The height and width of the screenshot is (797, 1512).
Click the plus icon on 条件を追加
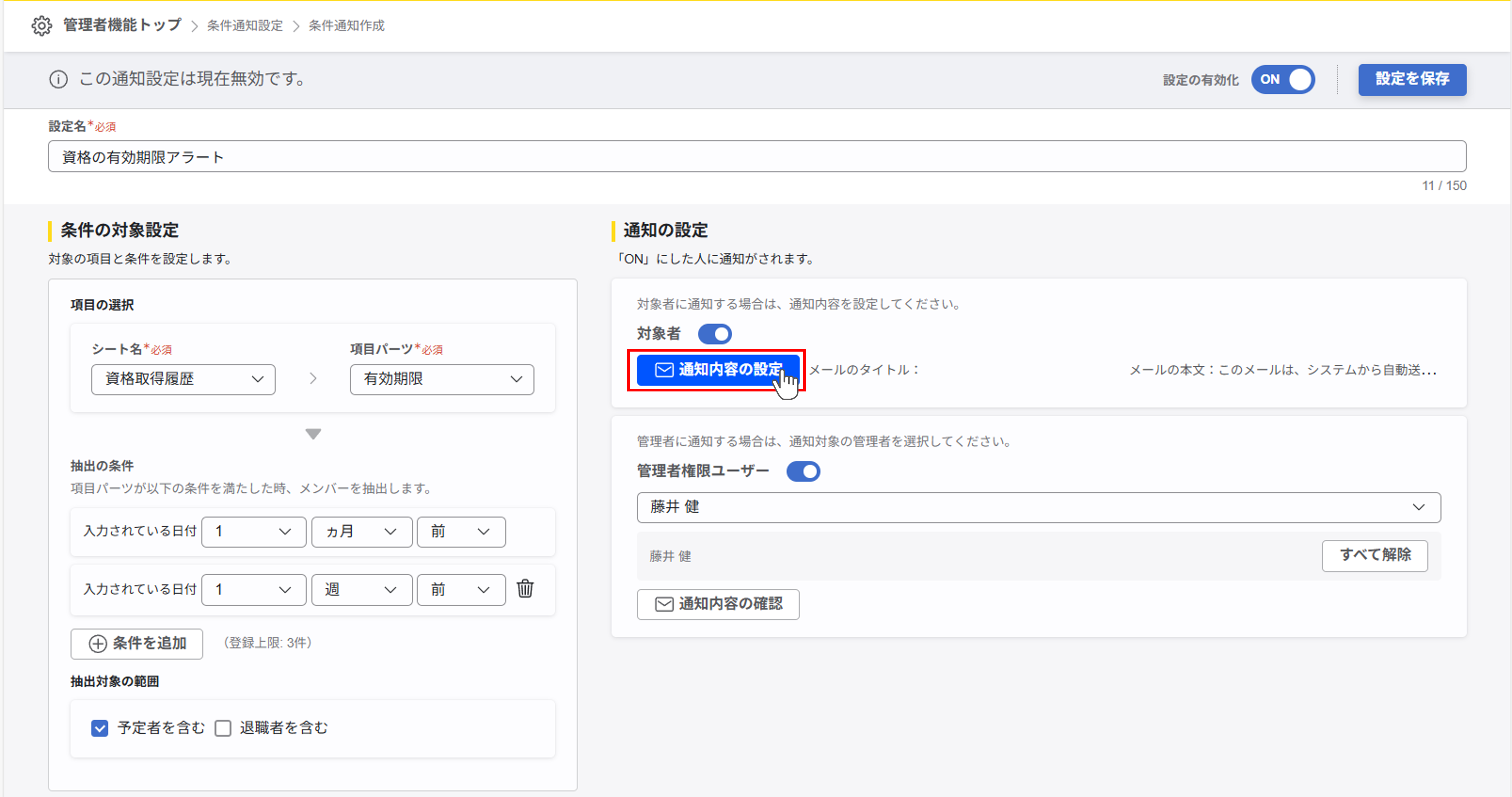(x=98, y=643)
